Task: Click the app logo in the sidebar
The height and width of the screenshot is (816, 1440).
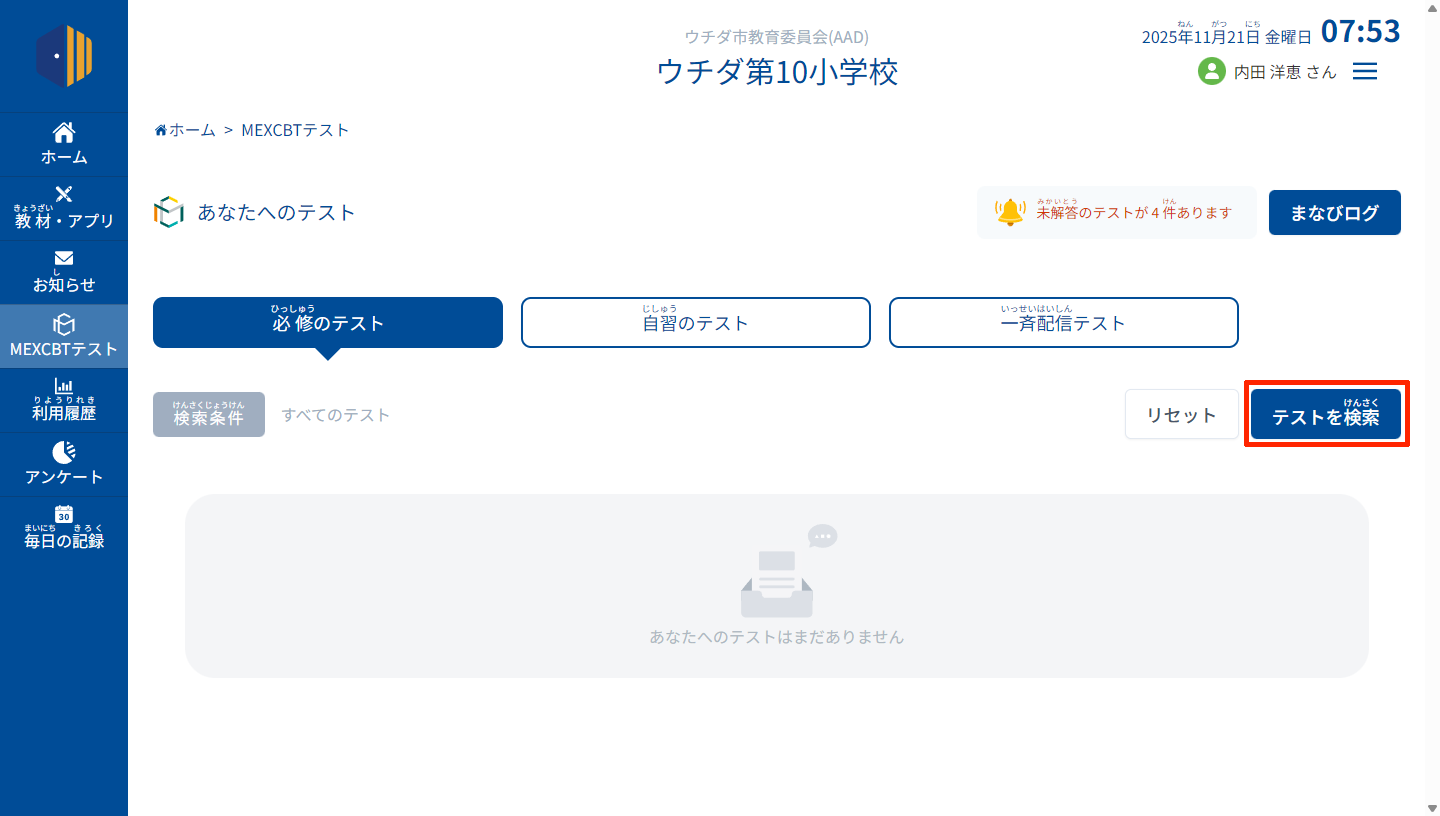Action: point(64,56)
